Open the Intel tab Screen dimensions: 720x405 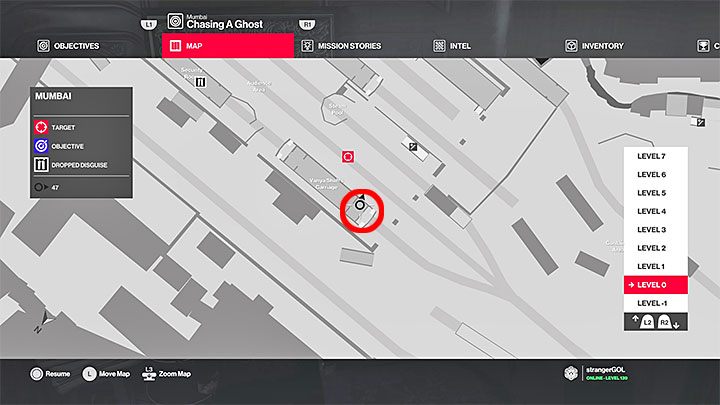452,46
